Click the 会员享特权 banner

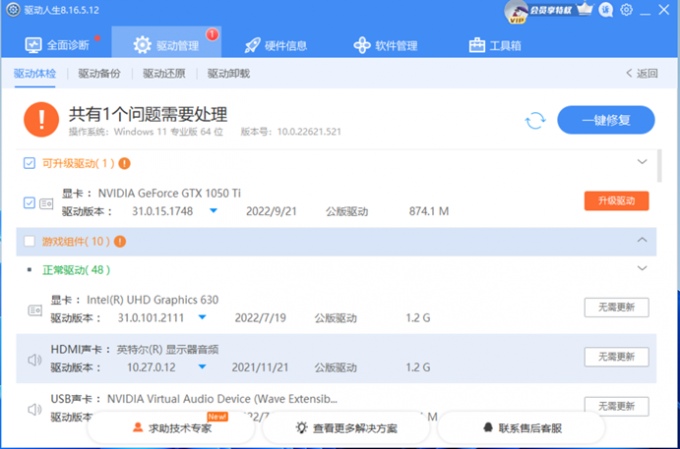click(x=552, y=10)
